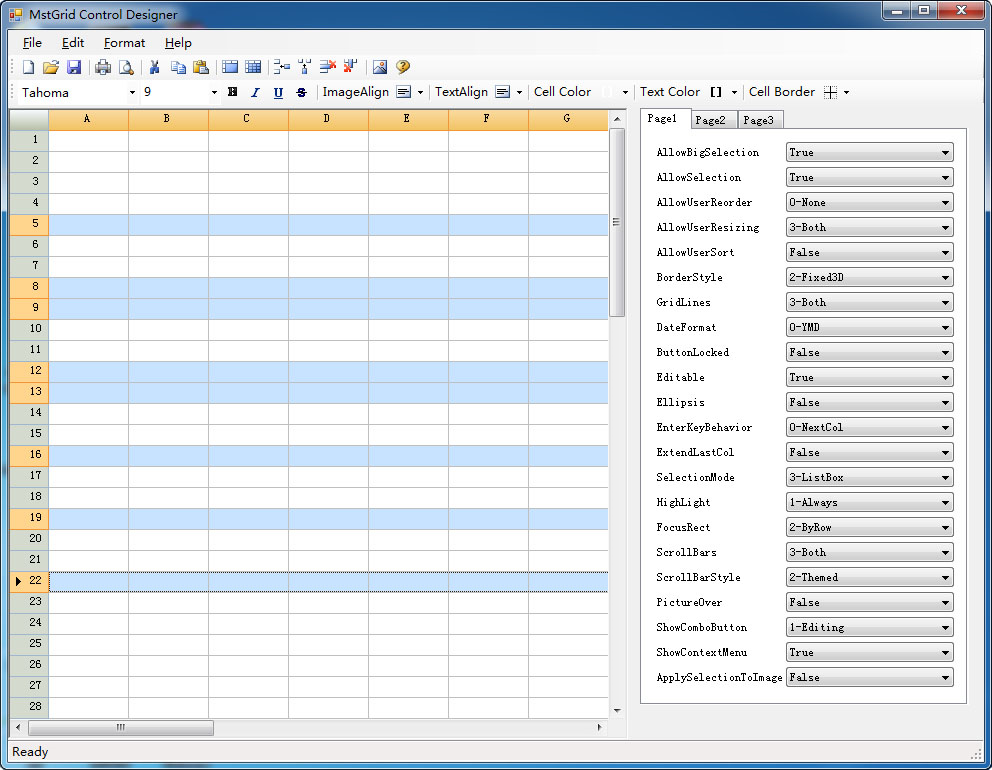992x770 pixels.
Task: Switch to the Page2 tab
Action: tap(710, 120)
